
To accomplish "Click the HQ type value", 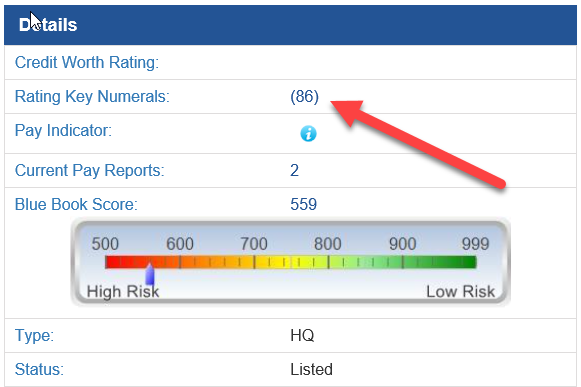I will (302, 335).
